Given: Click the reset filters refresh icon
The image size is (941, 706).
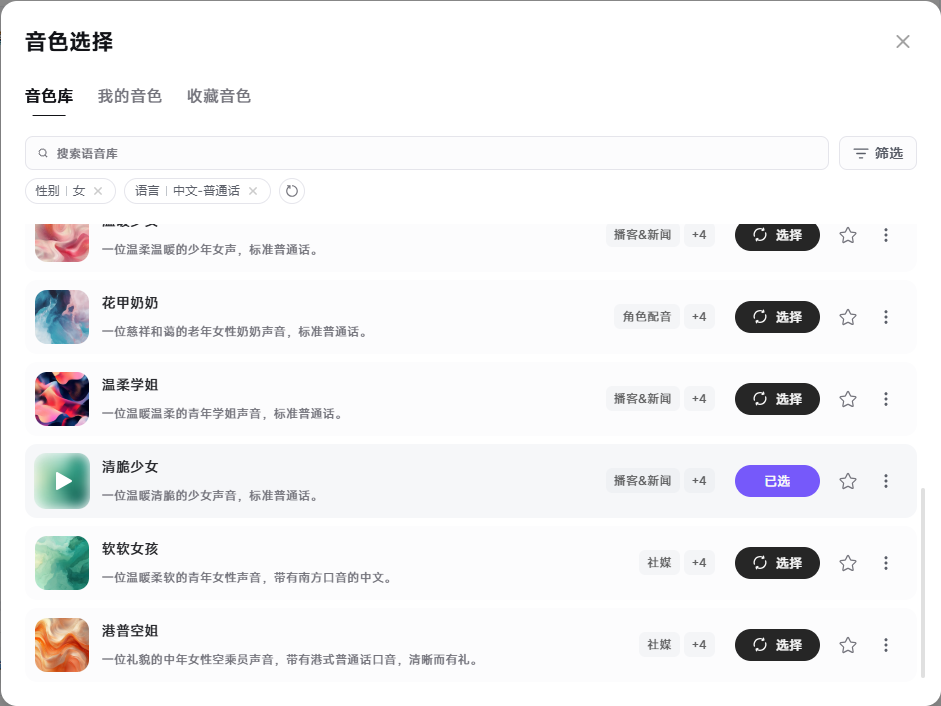Looking at the screenshot, I should (x=292, y=191).
